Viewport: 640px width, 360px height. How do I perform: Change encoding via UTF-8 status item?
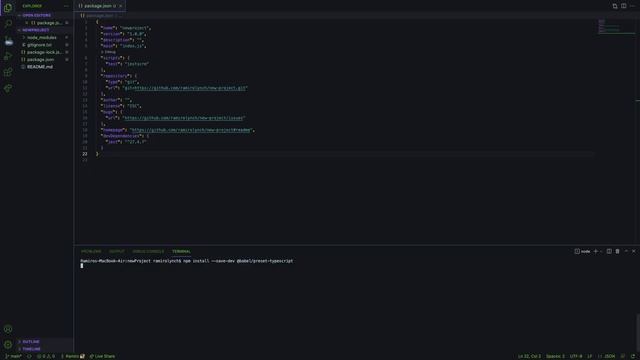[576, 356]
